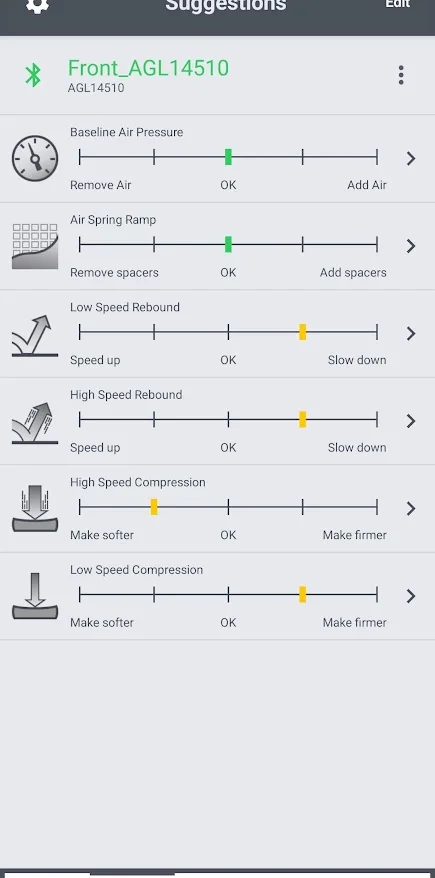Expand High Speed Compression details chevron

tap(411, 508)
